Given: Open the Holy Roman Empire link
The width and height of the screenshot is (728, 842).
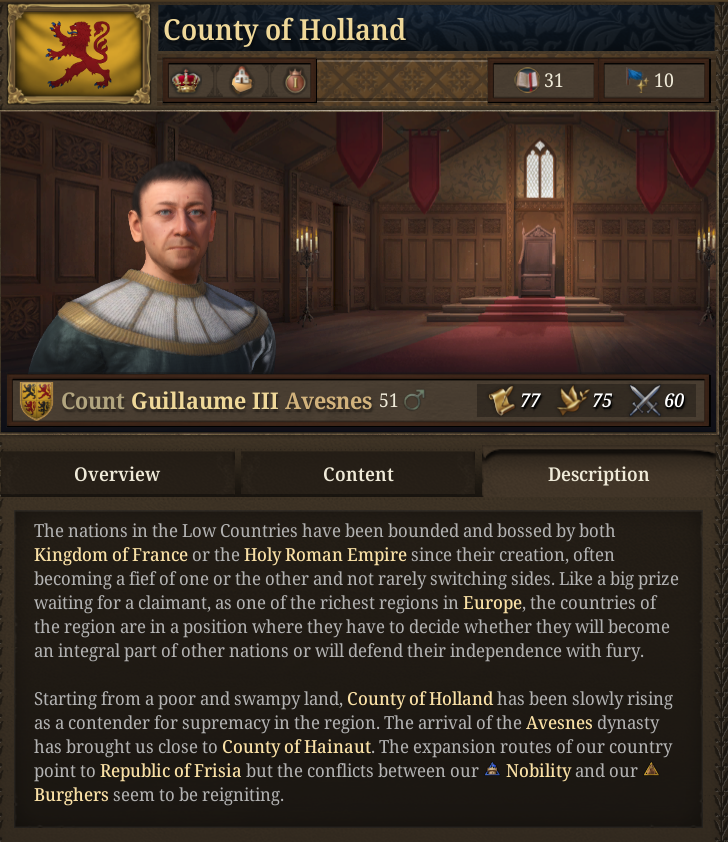Looking at the screenshot, I should (325, 555).
